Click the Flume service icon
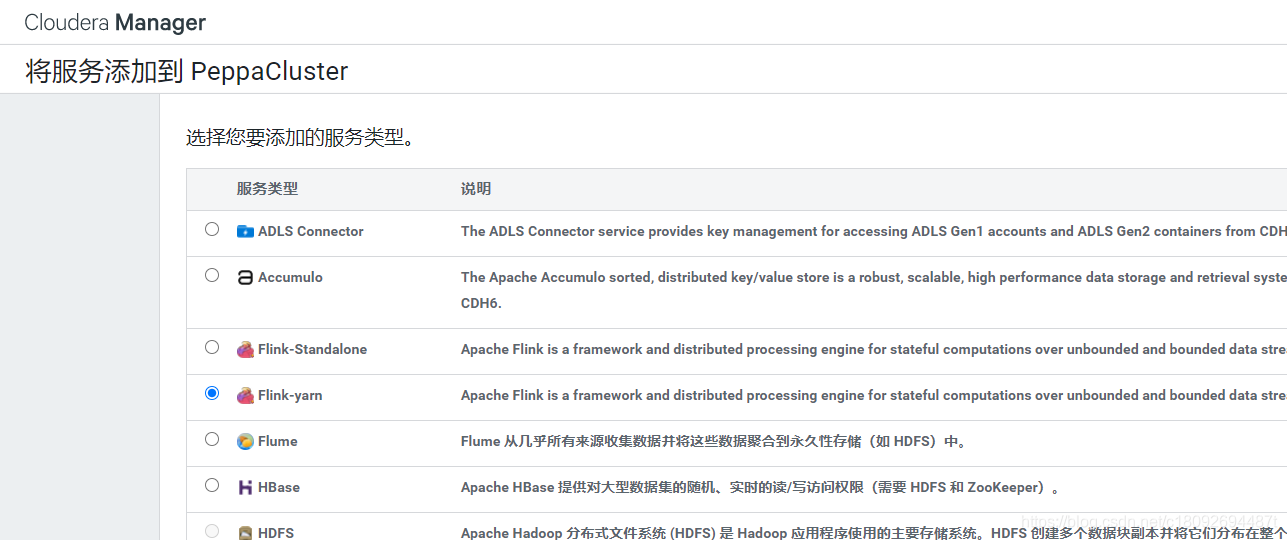The height and width of the screenshot is (540, 1287). [x=245, y=441]
